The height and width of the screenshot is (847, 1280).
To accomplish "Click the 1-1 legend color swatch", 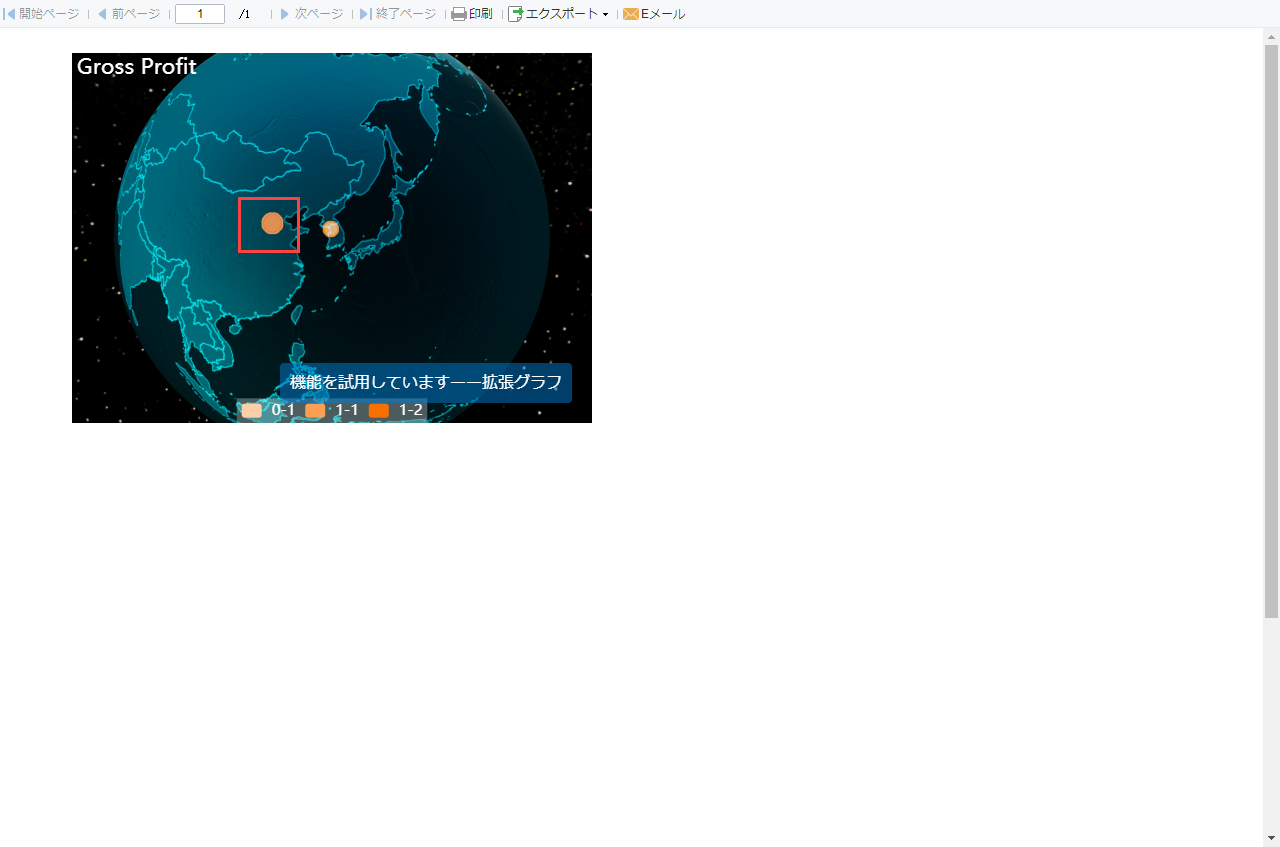I will [315, 410].
